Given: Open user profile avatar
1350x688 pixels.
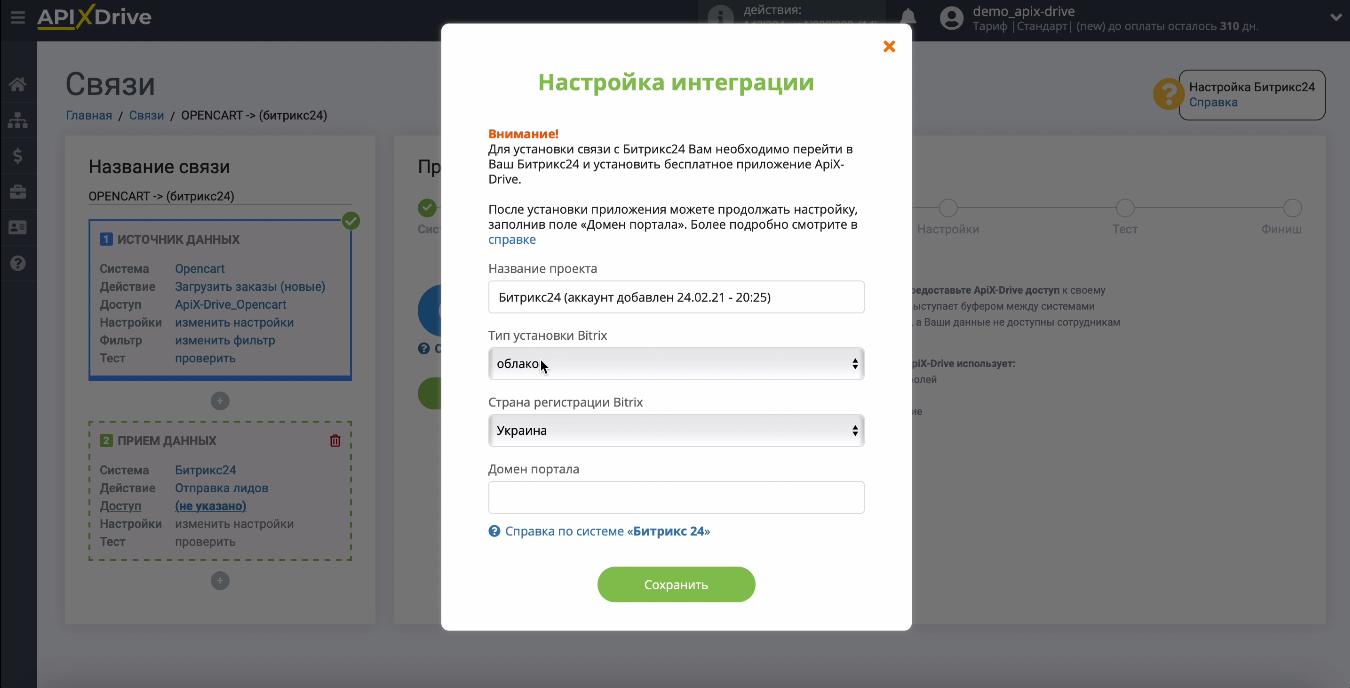Looking at the screenshot, I should [x=952, y=18].
